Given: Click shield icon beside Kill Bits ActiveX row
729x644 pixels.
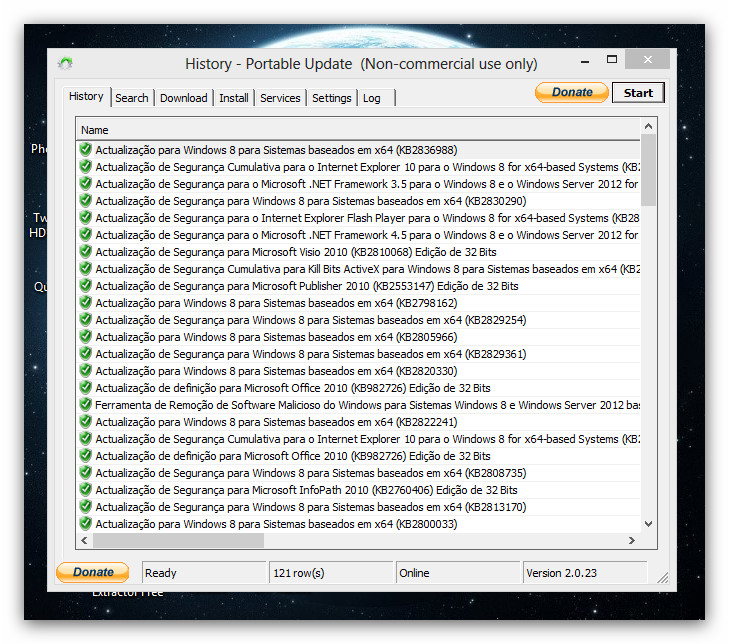Looking at the screenshot, I should coord(85,268).
